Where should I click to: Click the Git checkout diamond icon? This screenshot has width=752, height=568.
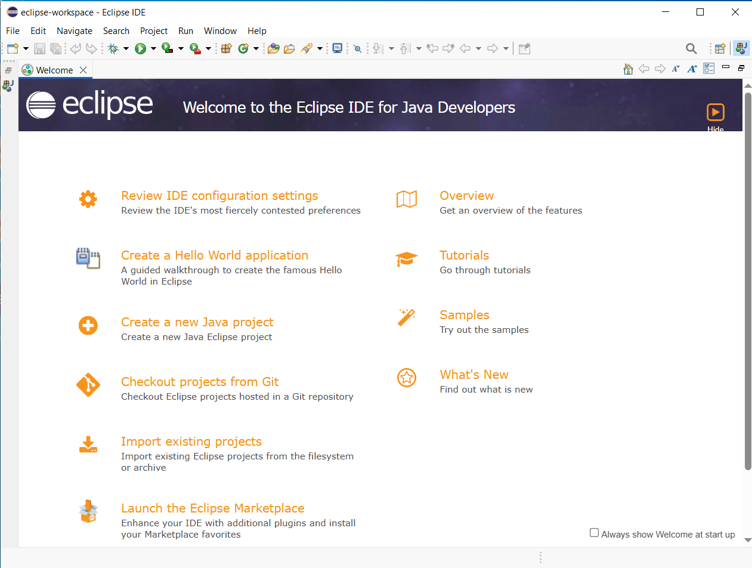pyautogui.click(x=88, y=385)
